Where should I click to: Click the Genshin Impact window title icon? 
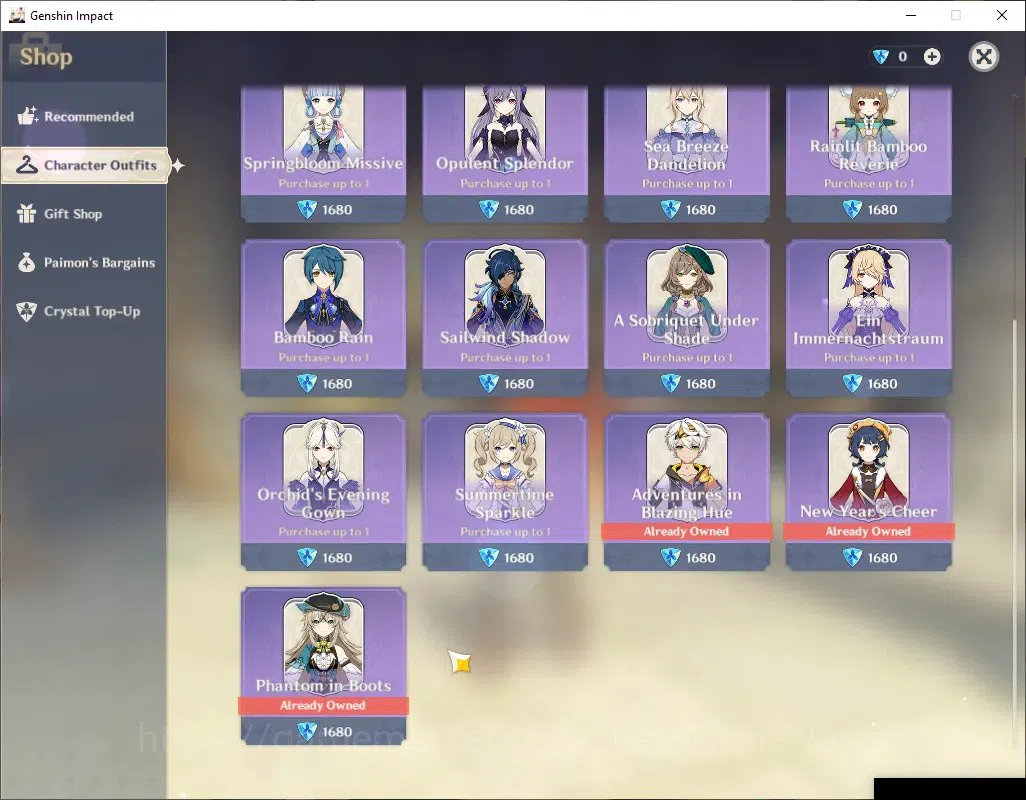tap(16, 15)
